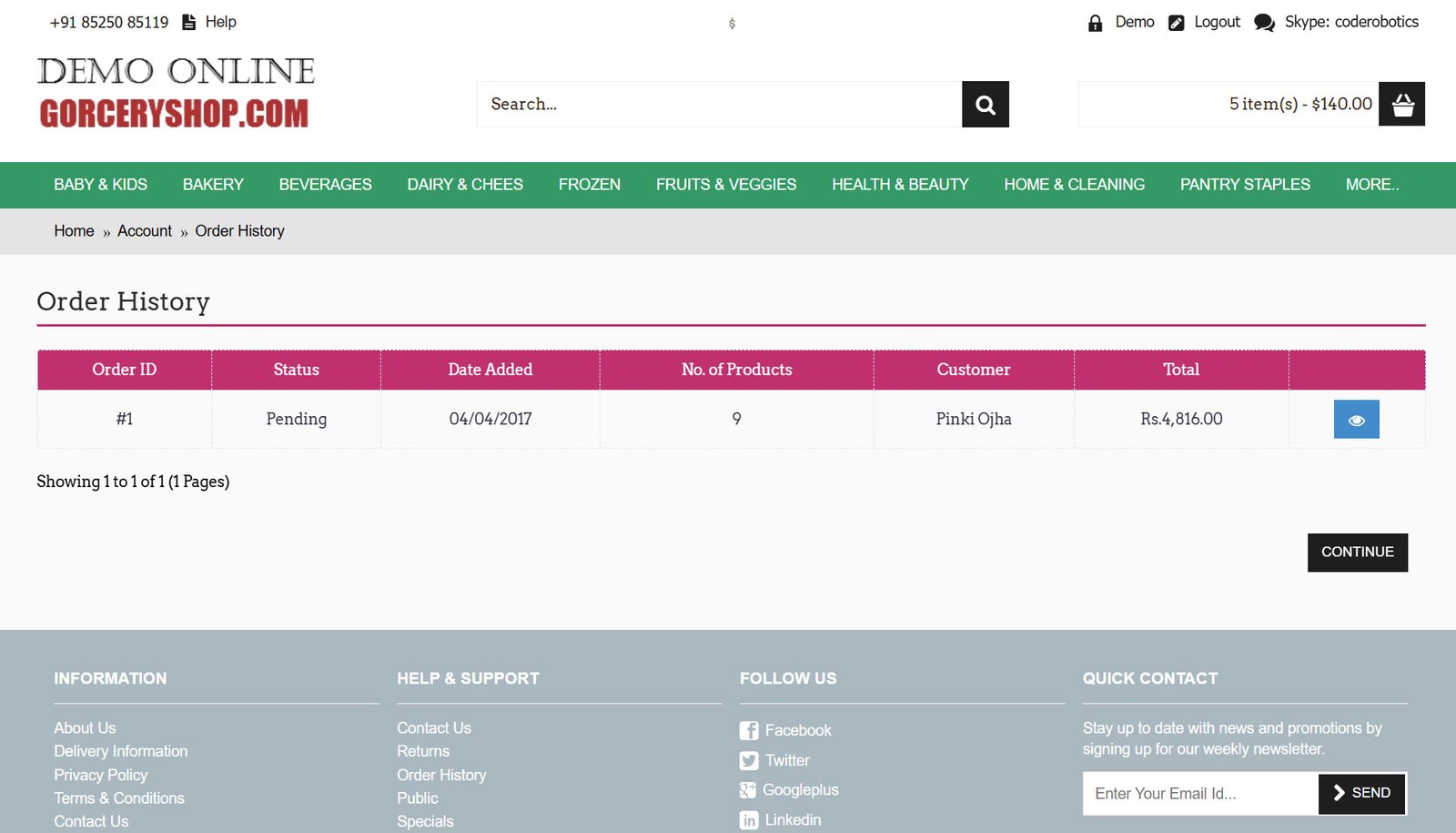Open Delivery Information link
1456x833 pixels.
click(x=121, y=751)
